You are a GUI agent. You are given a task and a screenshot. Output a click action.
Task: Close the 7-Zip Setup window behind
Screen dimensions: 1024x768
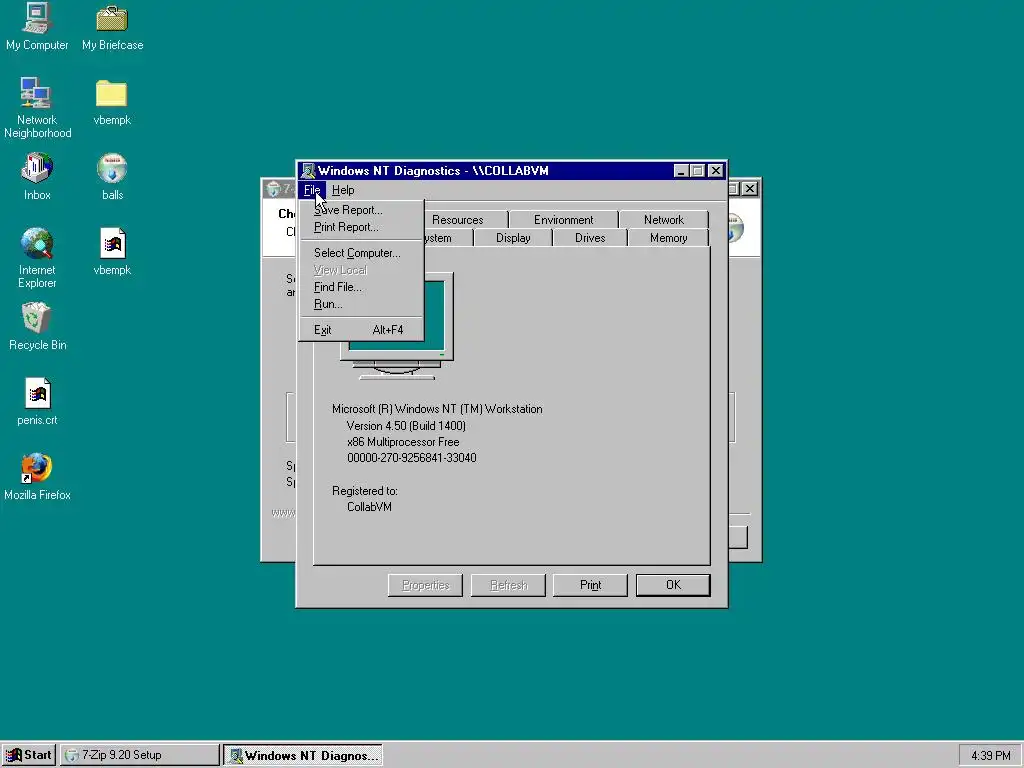750,189
